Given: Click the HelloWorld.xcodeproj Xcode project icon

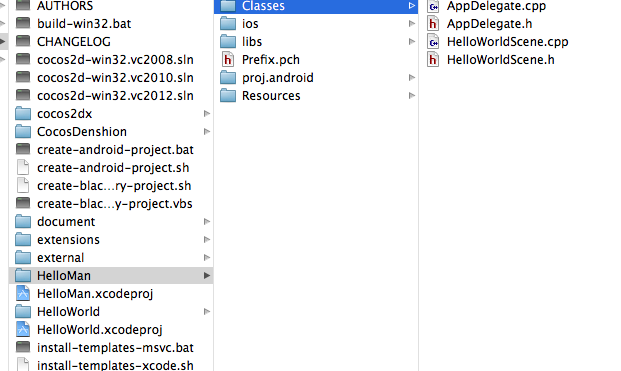Looking at the screenshot, I should click(x=23, y=329).
